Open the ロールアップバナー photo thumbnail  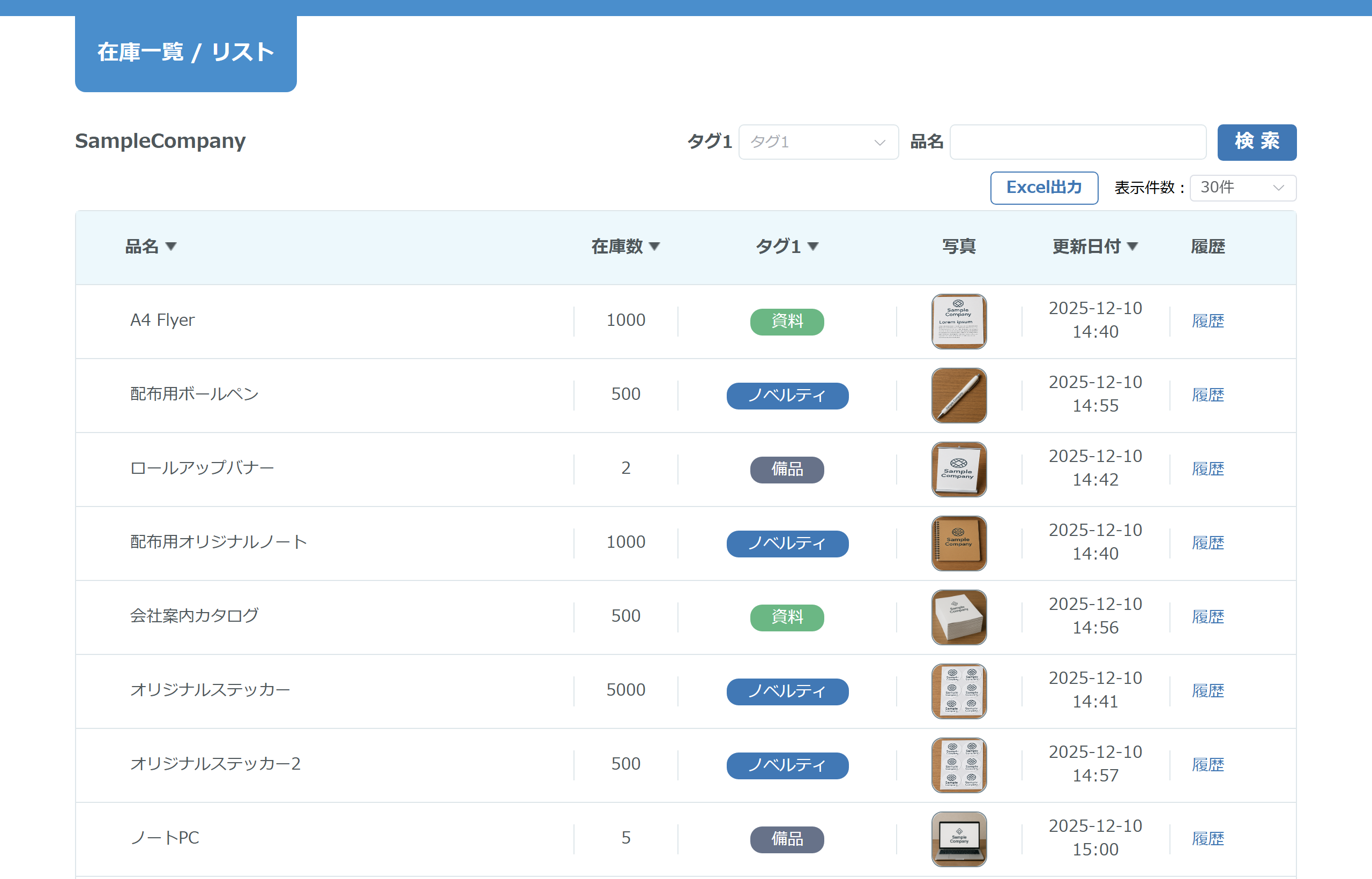point(959,469)
